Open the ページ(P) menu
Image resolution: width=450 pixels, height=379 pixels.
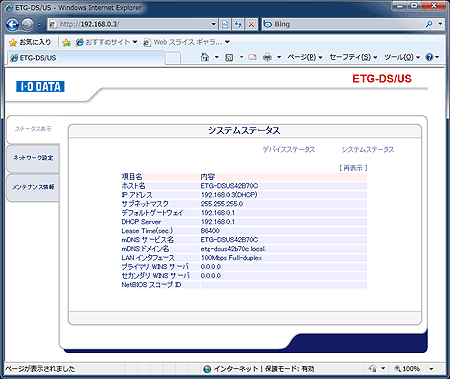pos(305,57)
